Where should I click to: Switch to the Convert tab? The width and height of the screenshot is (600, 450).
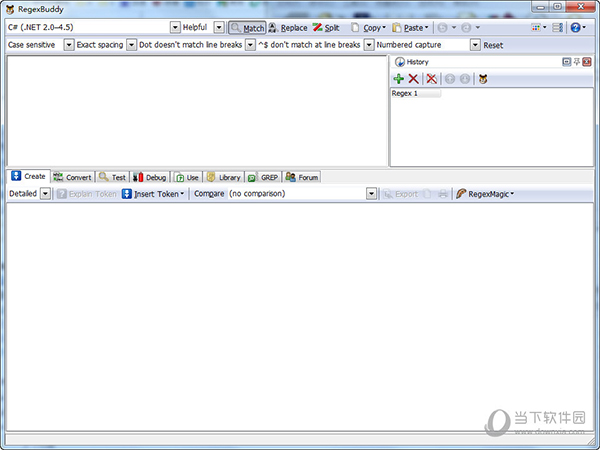click(x=72, y=177)
